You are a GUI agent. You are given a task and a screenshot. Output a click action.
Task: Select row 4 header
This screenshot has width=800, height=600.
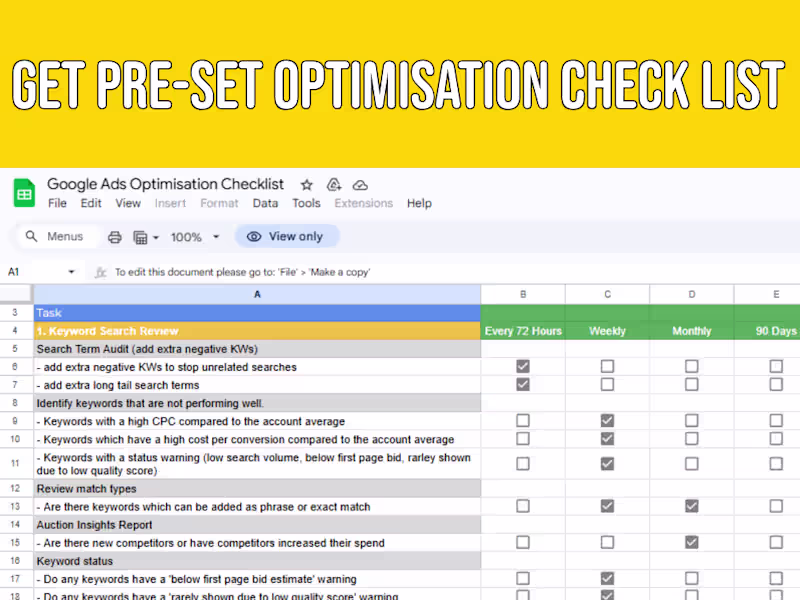15,331
